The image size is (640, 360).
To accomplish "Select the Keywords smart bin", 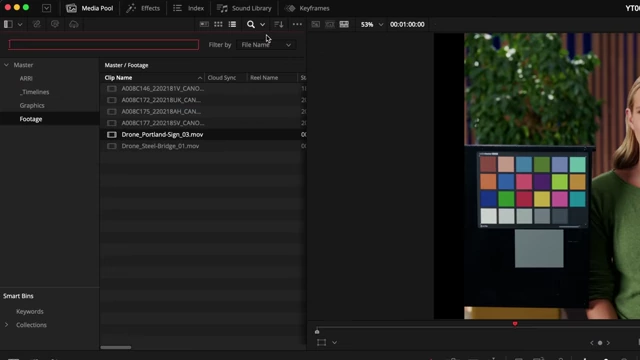I will pyautogui.click(x=30, y=311).
